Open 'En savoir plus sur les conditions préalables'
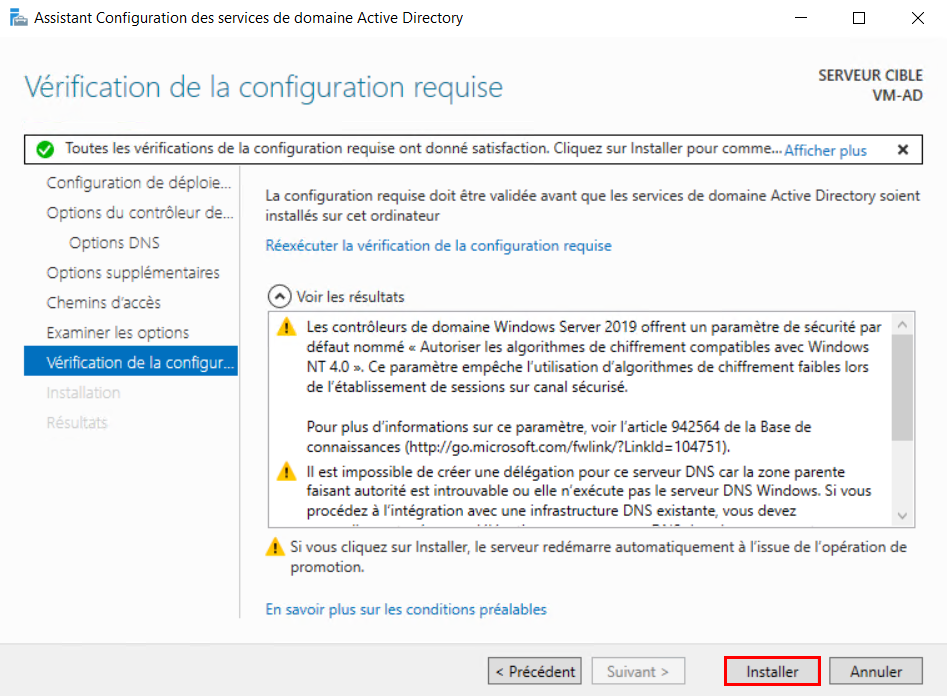 [406, 609]
